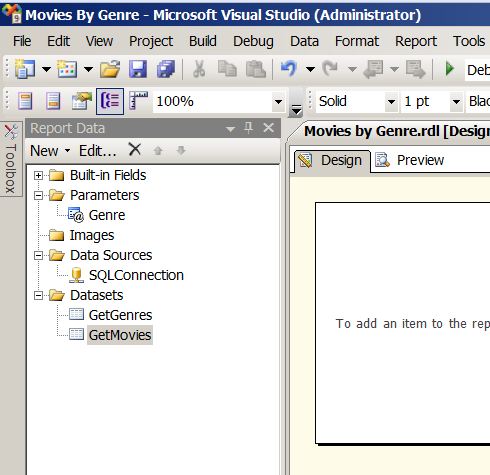This screenshot has width=490, height=475.
Task: Toggle auto-hide pin on Report Data panel
Action: tap(249, 128)
